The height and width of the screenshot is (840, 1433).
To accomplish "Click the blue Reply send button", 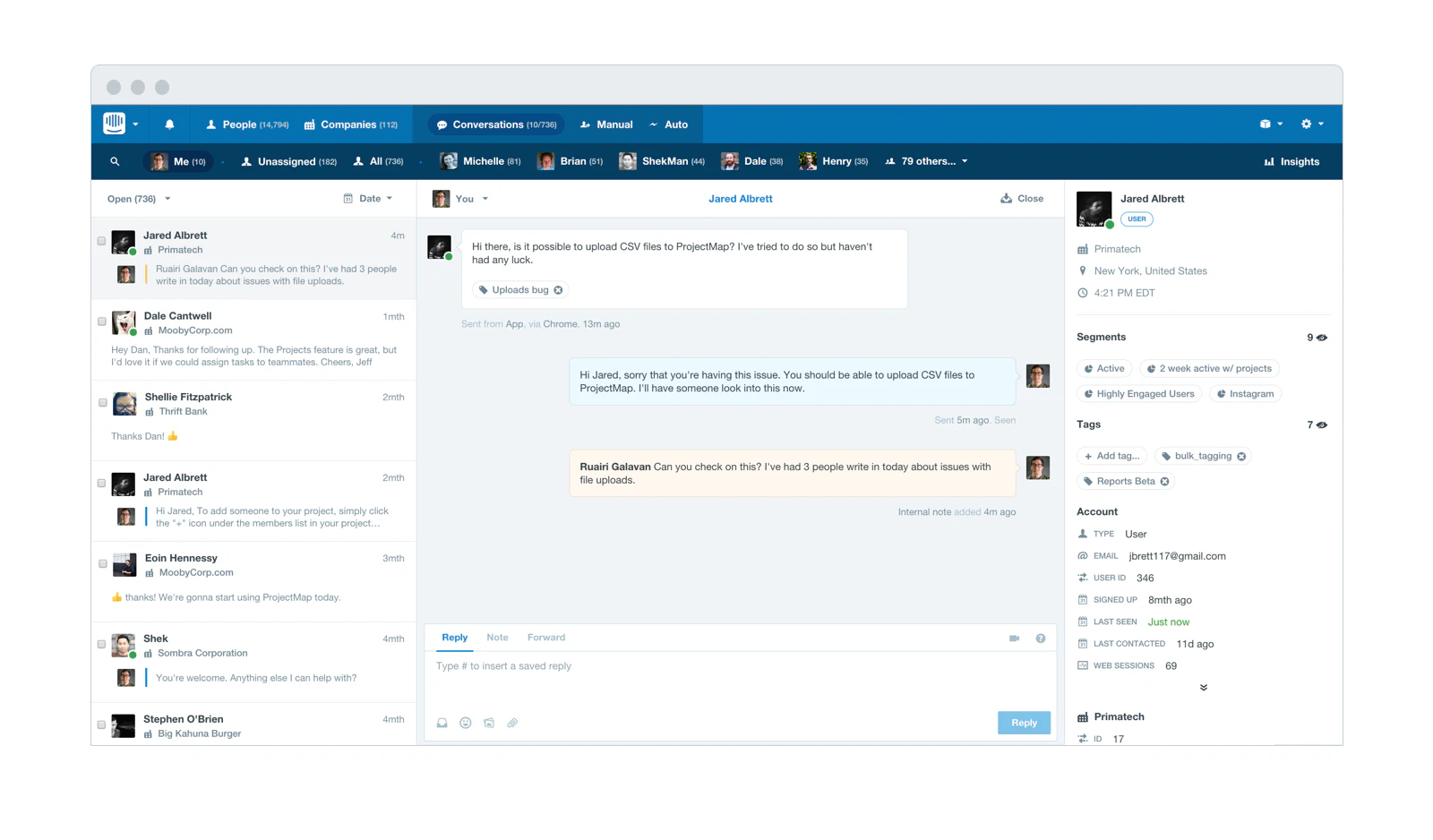I will [x=1024, y=723].
